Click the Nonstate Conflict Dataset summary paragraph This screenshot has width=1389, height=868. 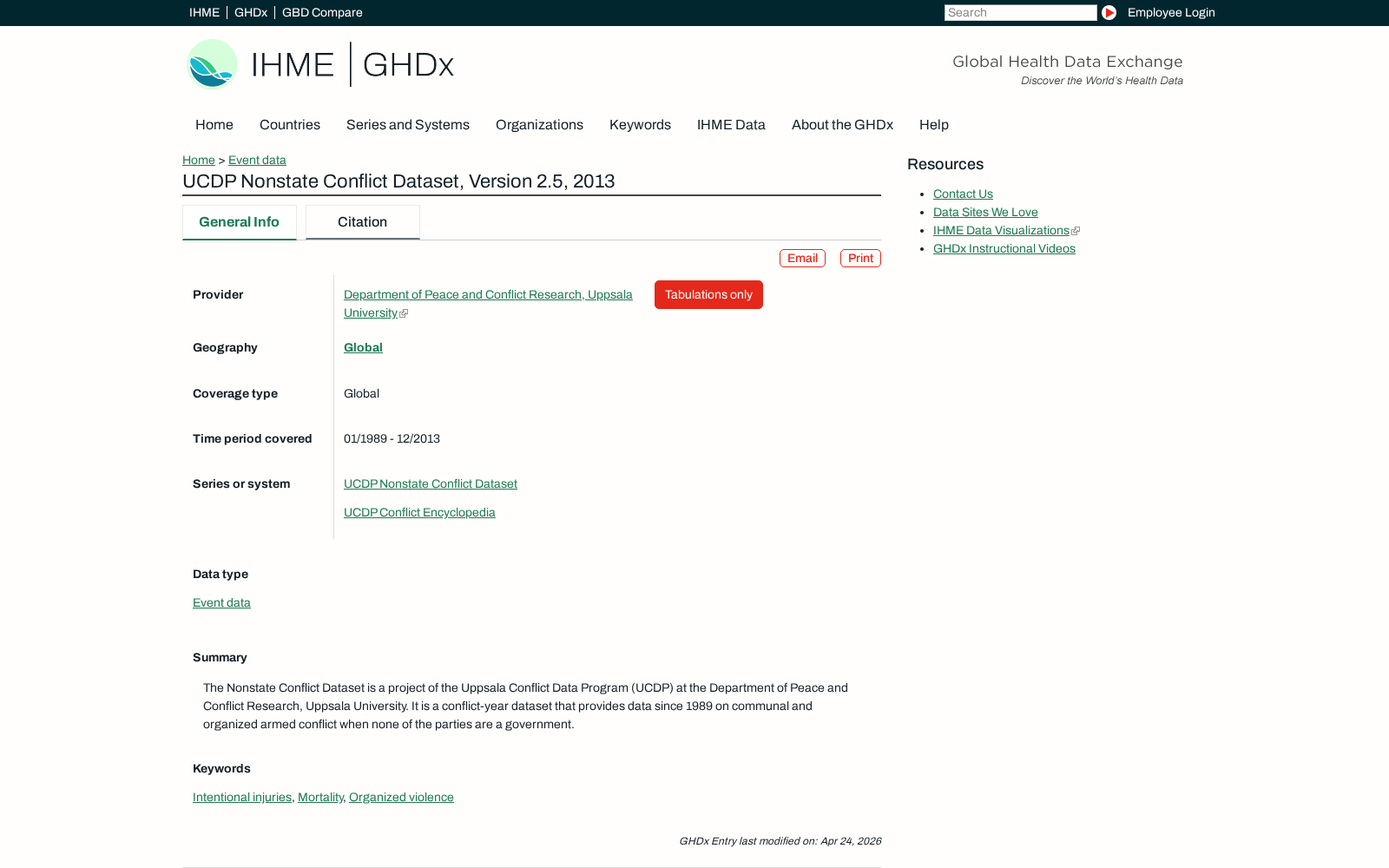pos(525,706)
